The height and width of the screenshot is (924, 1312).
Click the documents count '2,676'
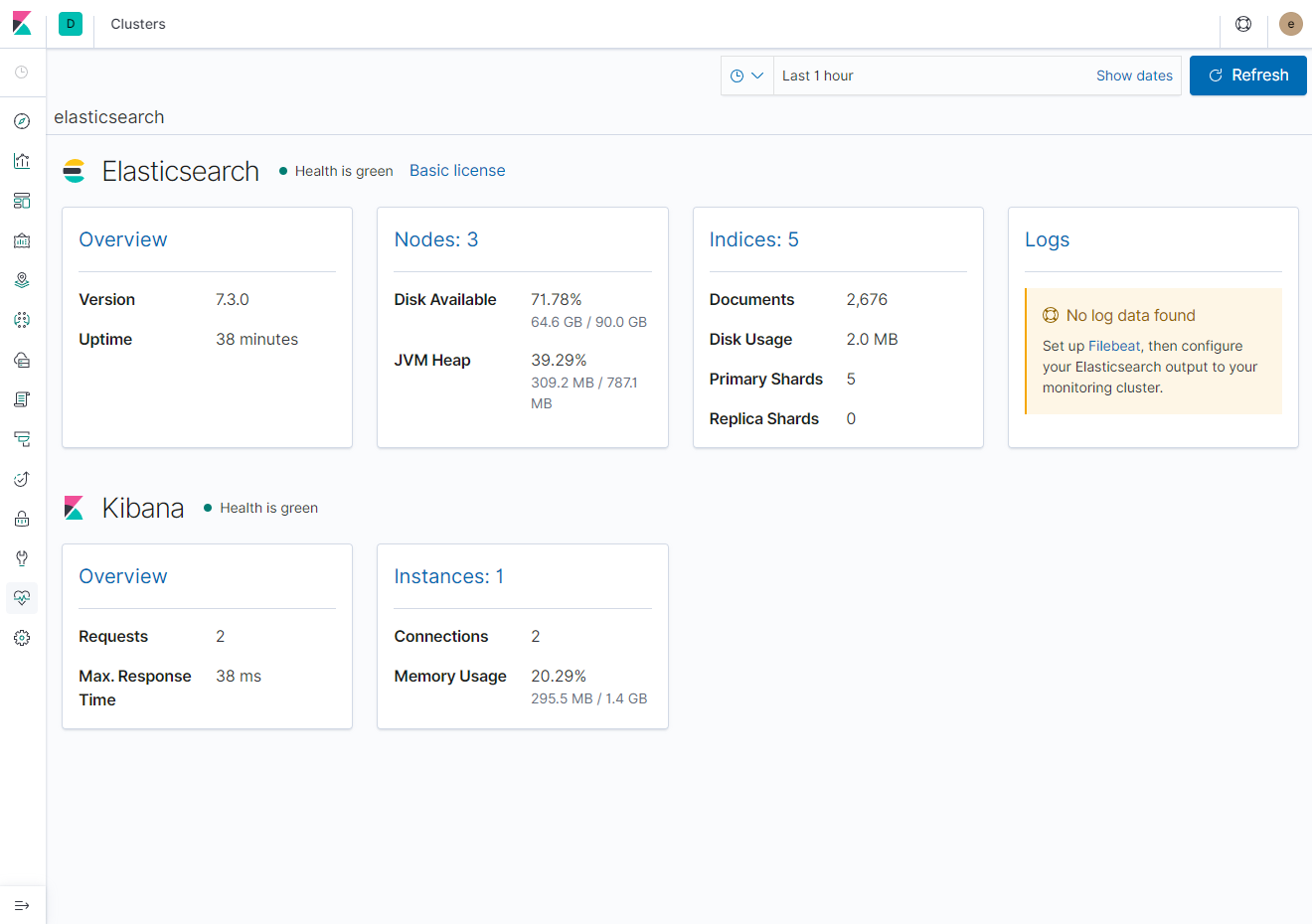click(867, 299)
